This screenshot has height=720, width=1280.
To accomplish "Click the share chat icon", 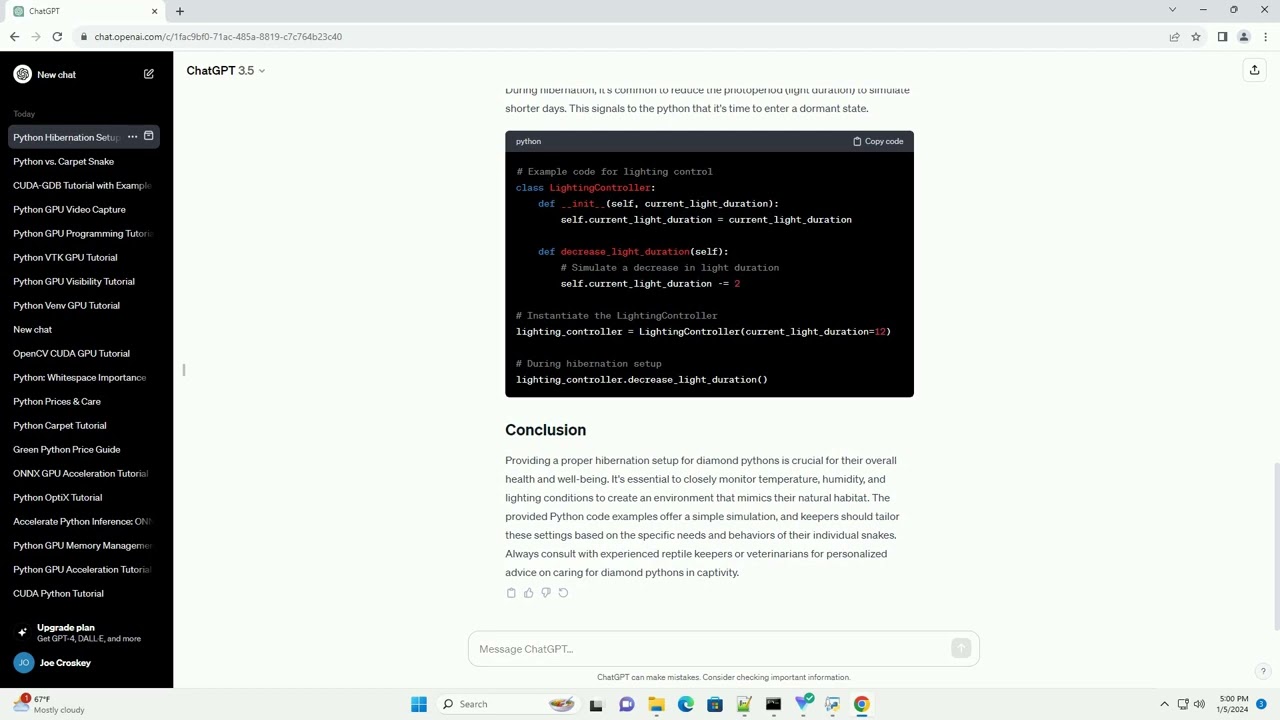I will [1254, 70].
